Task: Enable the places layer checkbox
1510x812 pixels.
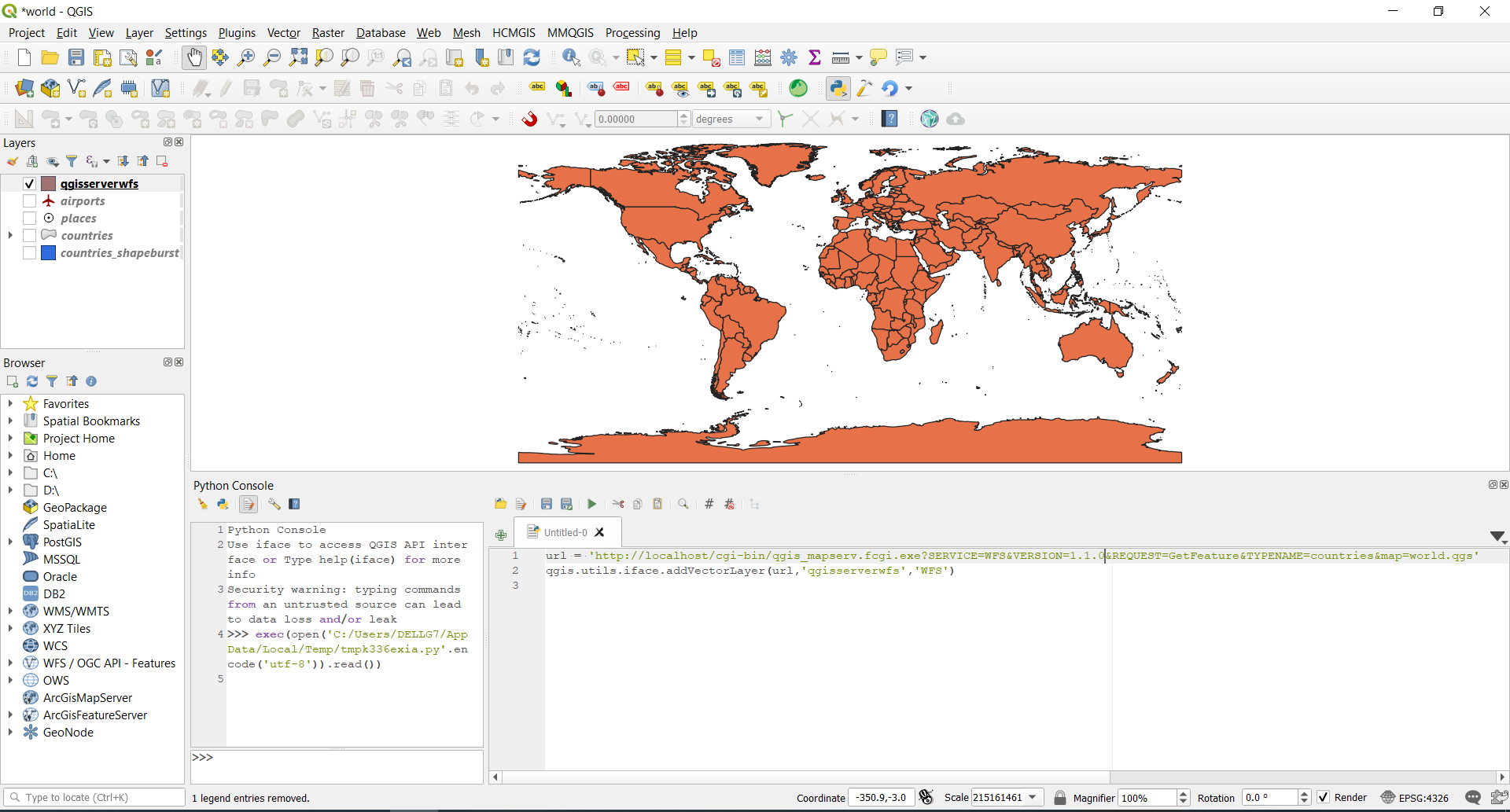Action: pyautogui.click(x=29, y=218)
